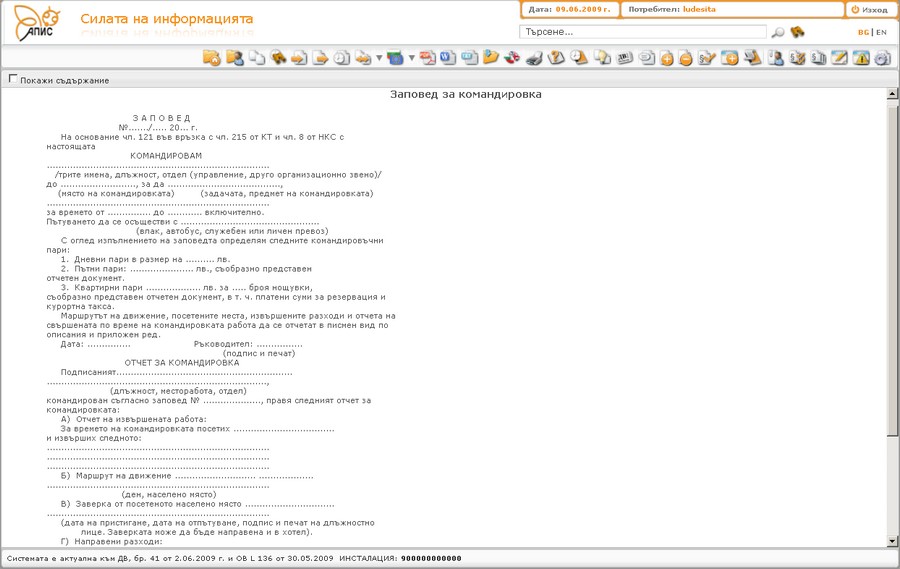Click the document with double arrows icon

tap(363, 57)
